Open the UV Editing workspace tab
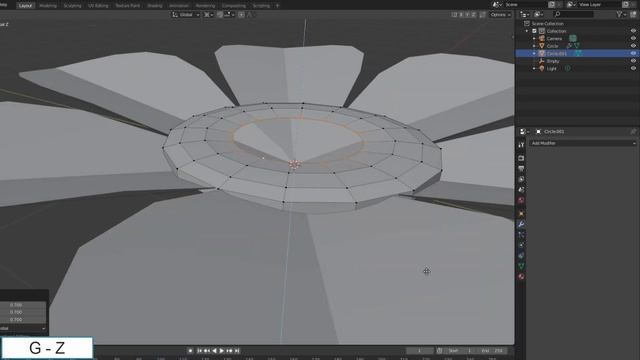Screen dimensions: 640x360 98,6
